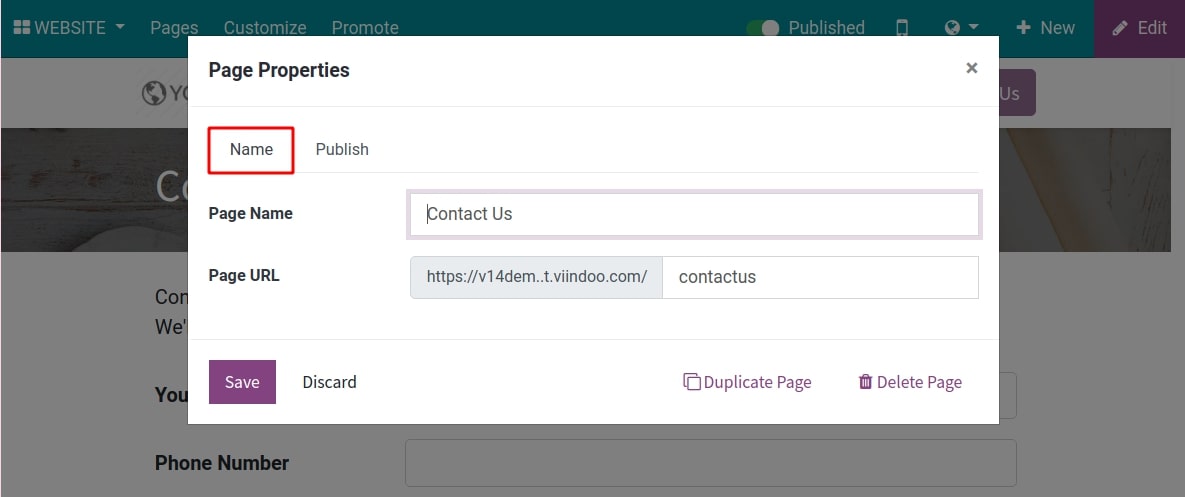1185x497 pixels.
Task: Click the Page Name input field
Action: coord(695,215)
